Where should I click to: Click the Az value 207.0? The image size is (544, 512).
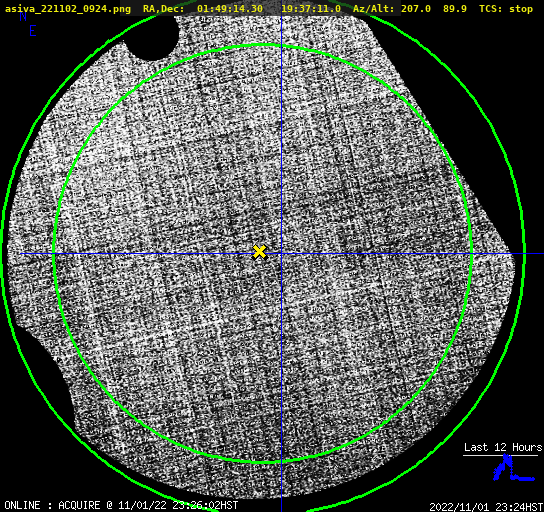coord(416,9)
